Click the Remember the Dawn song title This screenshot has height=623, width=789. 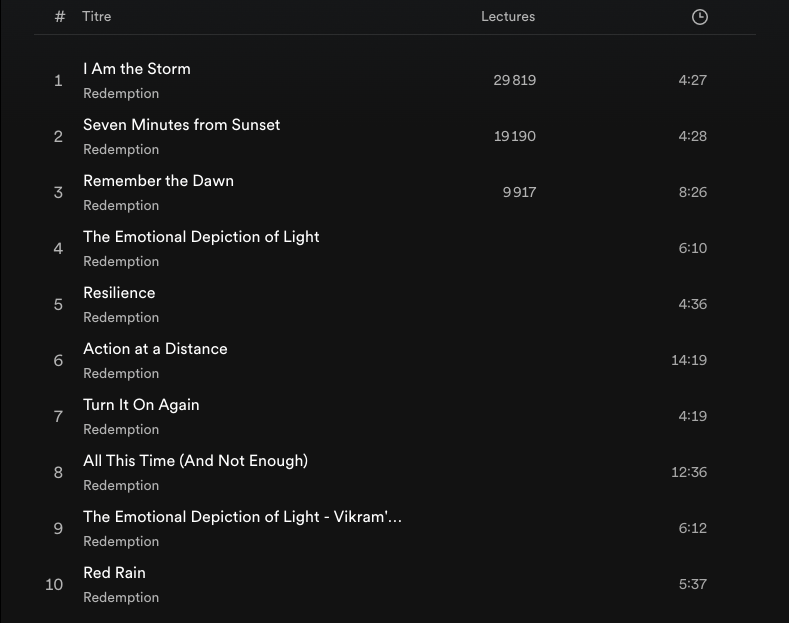pos(158,181)
